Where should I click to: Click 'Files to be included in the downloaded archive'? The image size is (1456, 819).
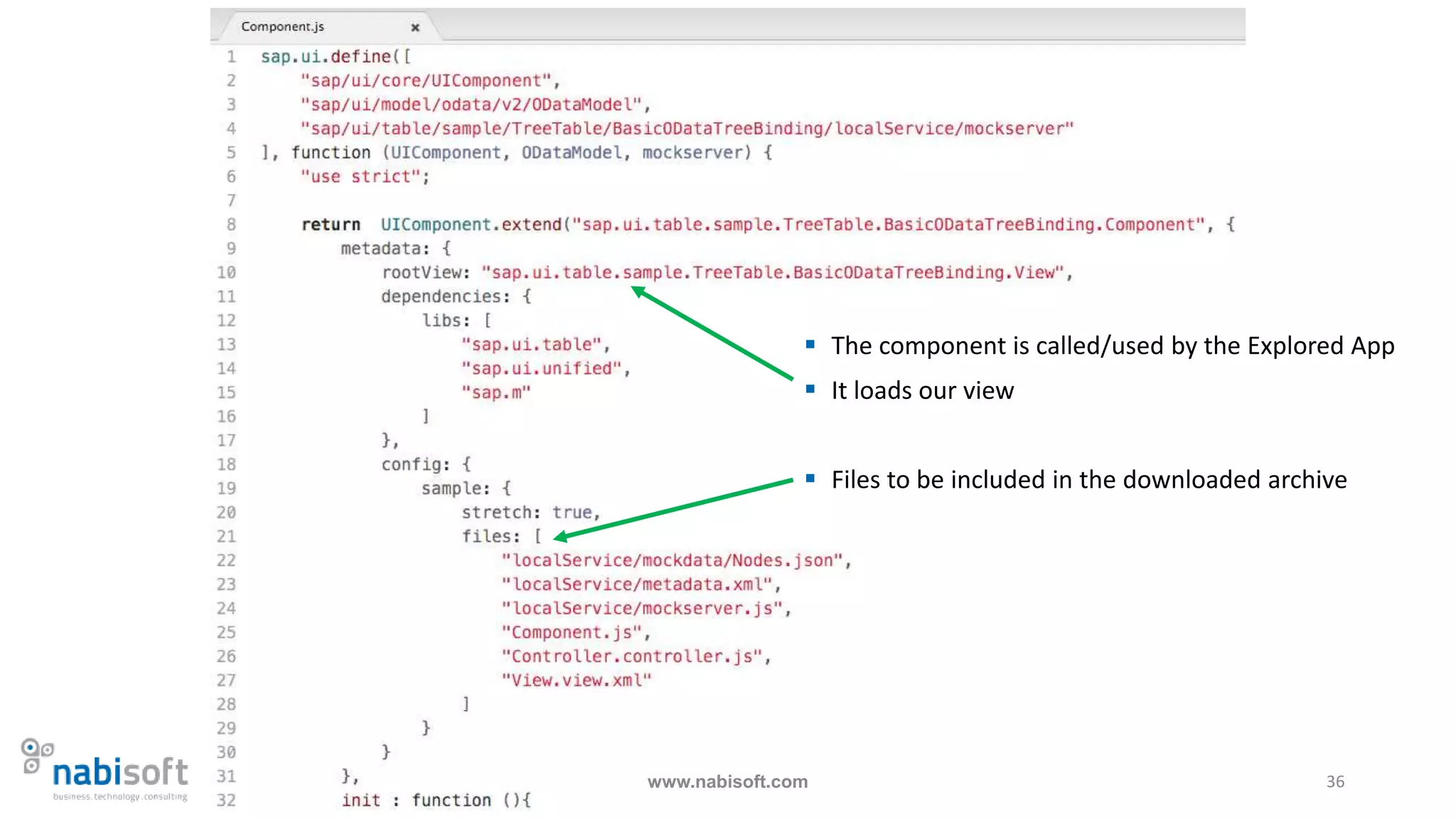coord(1089,480)
